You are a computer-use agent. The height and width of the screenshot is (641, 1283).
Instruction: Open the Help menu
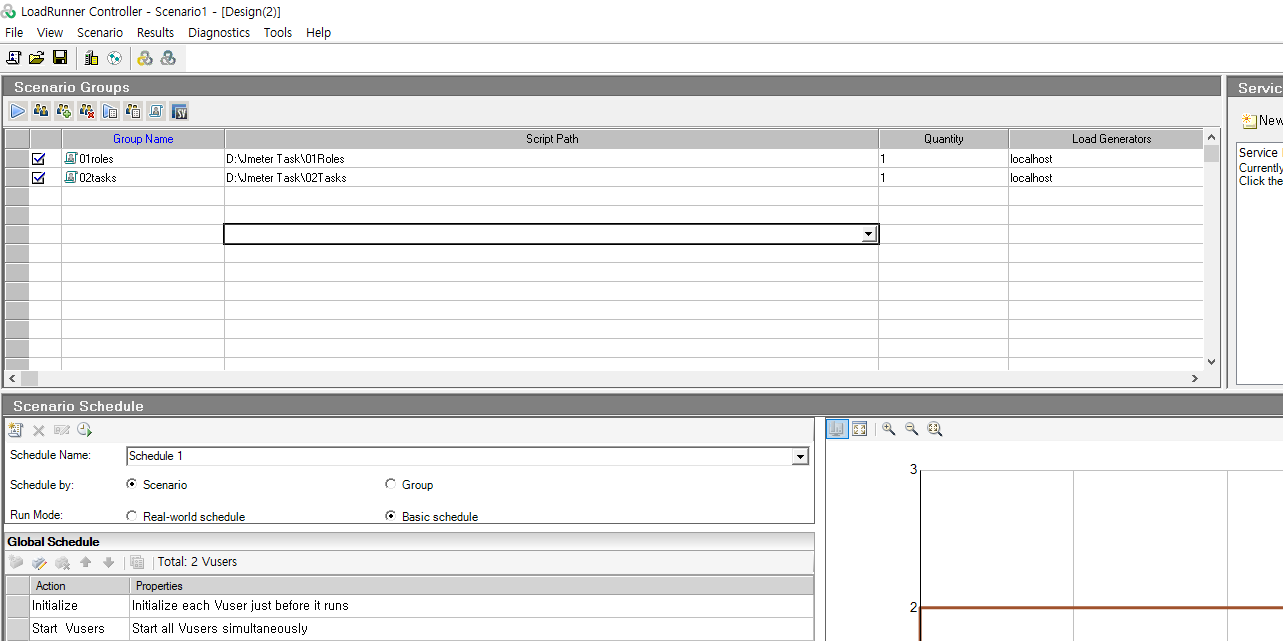click(318, 32)
